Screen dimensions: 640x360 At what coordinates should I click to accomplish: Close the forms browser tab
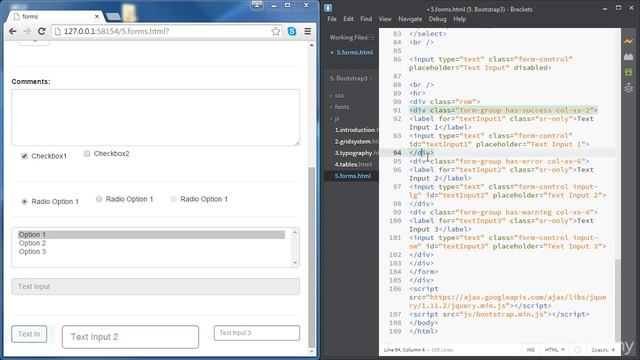[x=97, y=17]
